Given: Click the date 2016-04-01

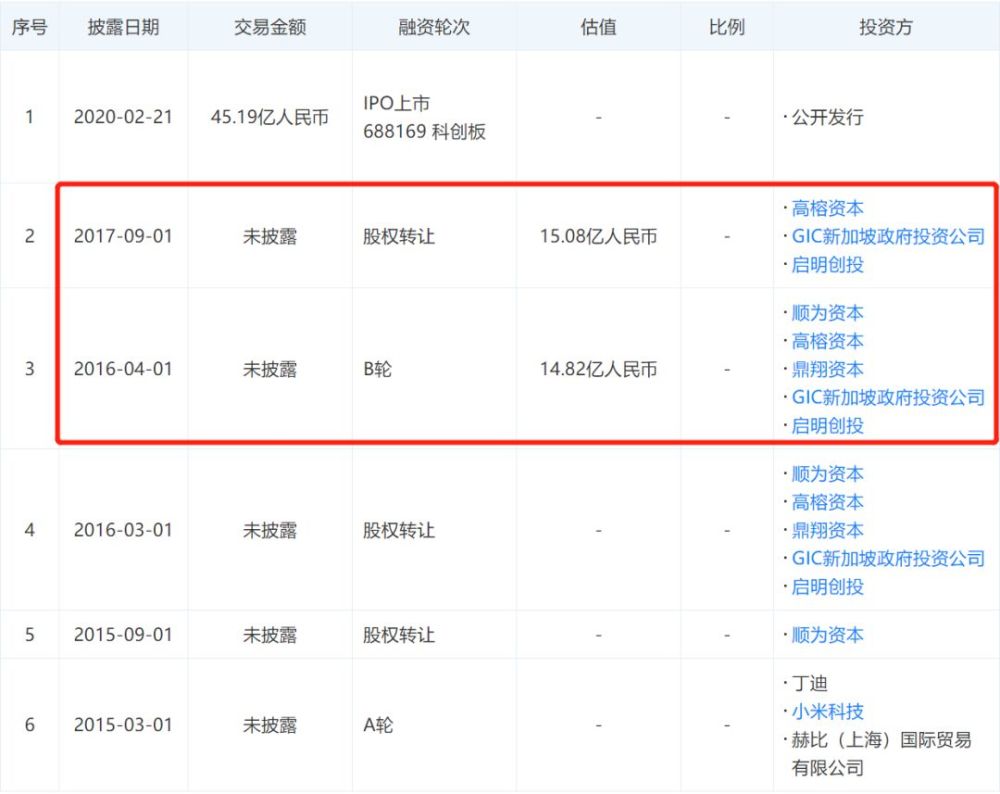Looking at the screenshot, I should point(123,369).
